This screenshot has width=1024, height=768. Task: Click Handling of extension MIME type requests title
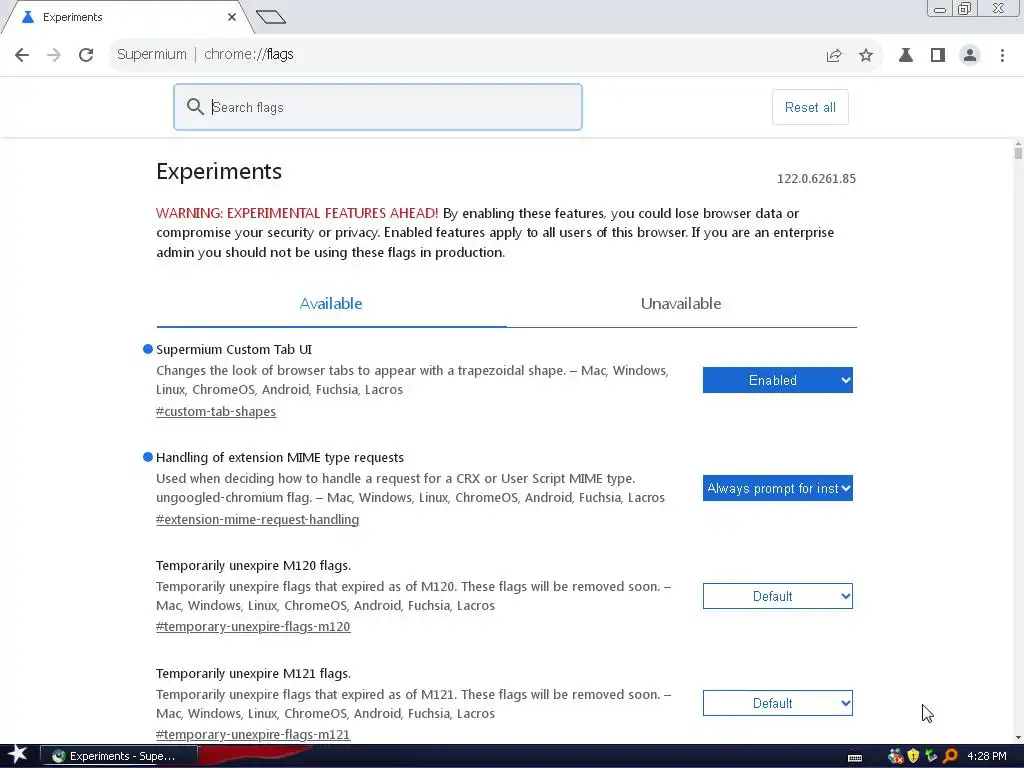click(280, 458)
